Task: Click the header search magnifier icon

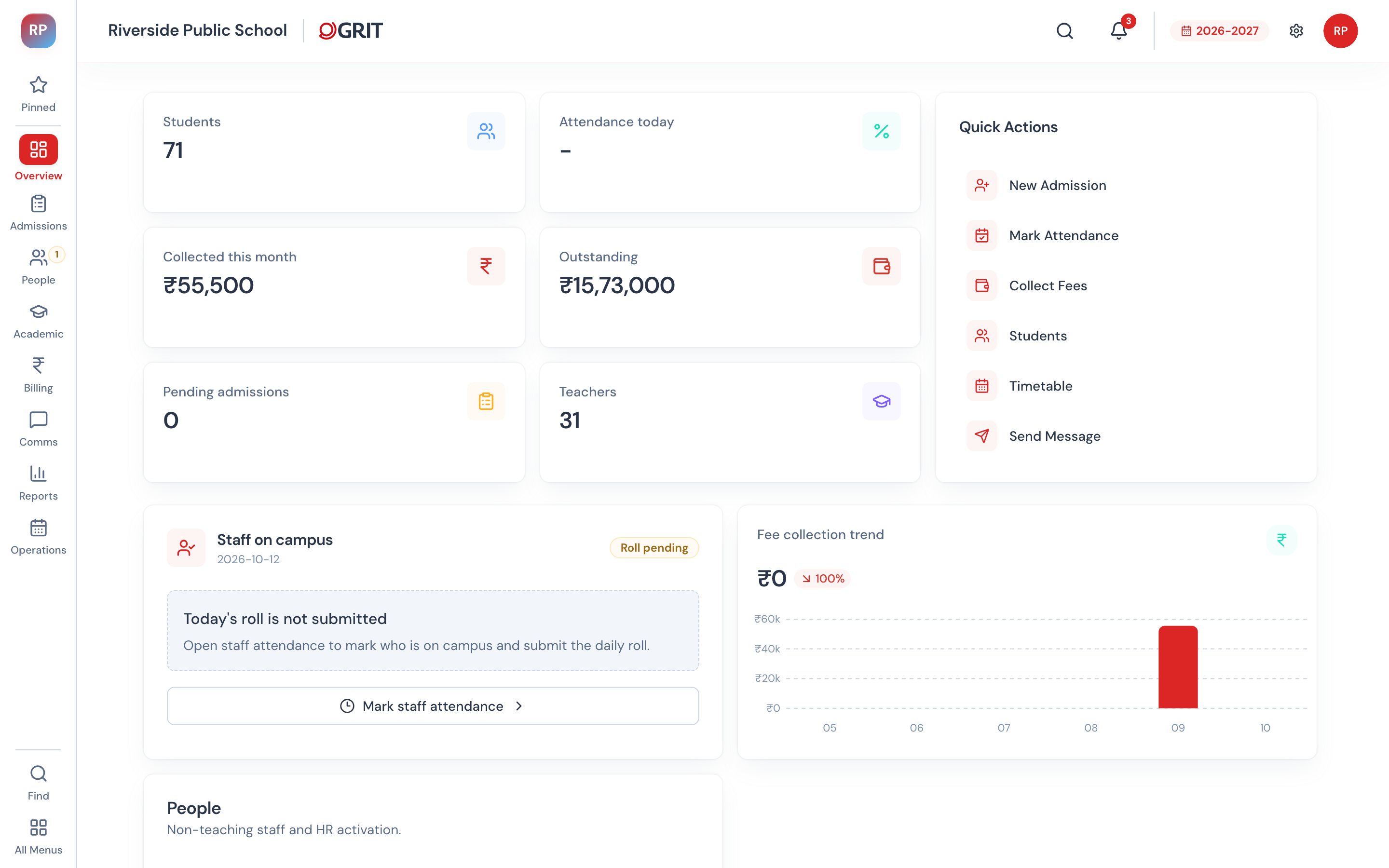Action: (1065, 30)
